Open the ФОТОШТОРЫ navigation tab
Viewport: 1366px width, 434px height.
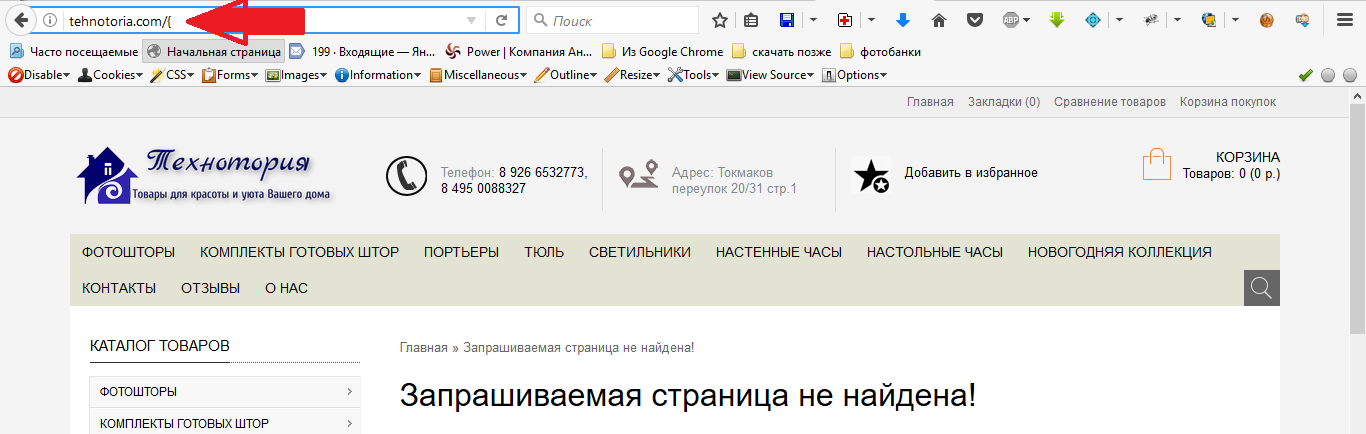[x=129, y=252]
